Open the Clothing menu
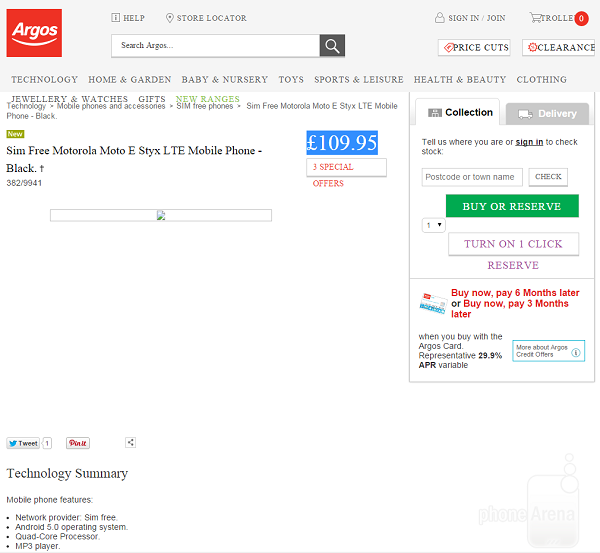600x553 pixels. (541, 80)
